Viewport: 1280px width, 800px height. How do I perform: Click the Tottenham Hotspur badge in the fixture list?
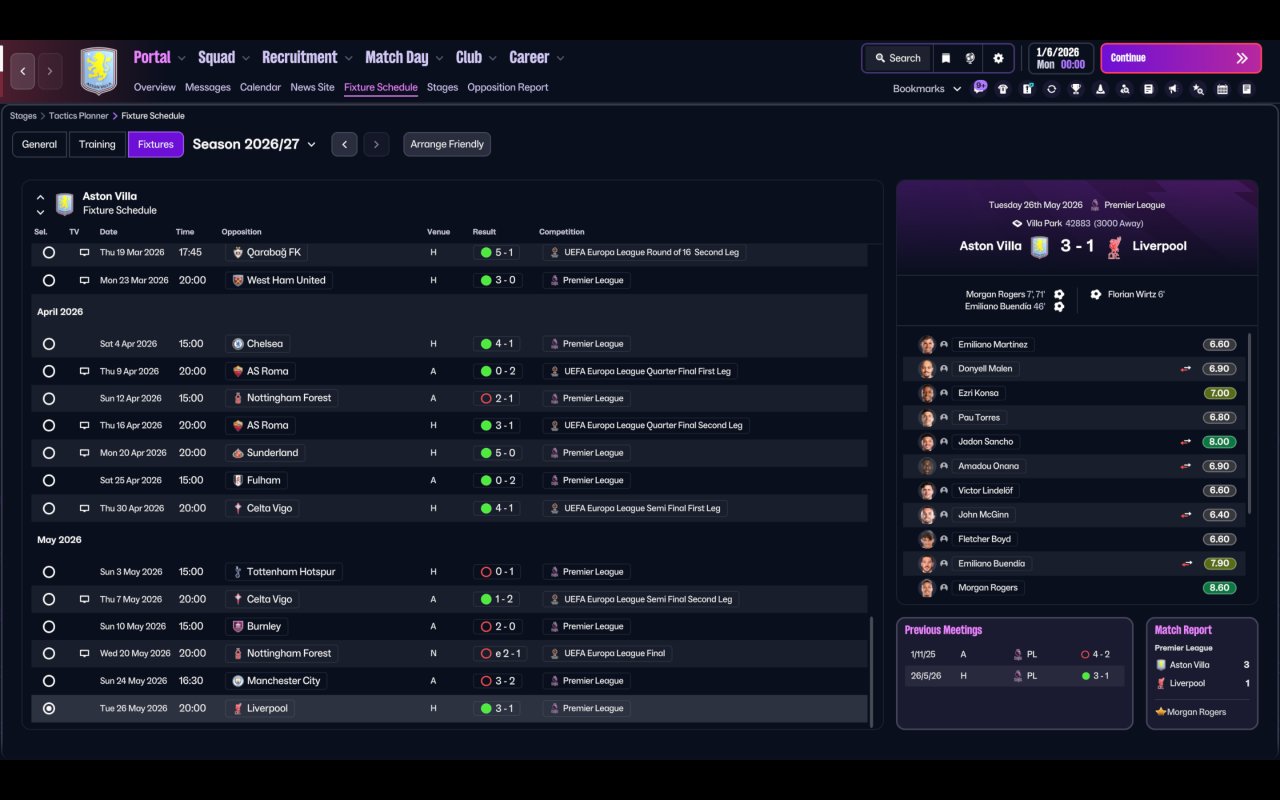pos(238,572)
